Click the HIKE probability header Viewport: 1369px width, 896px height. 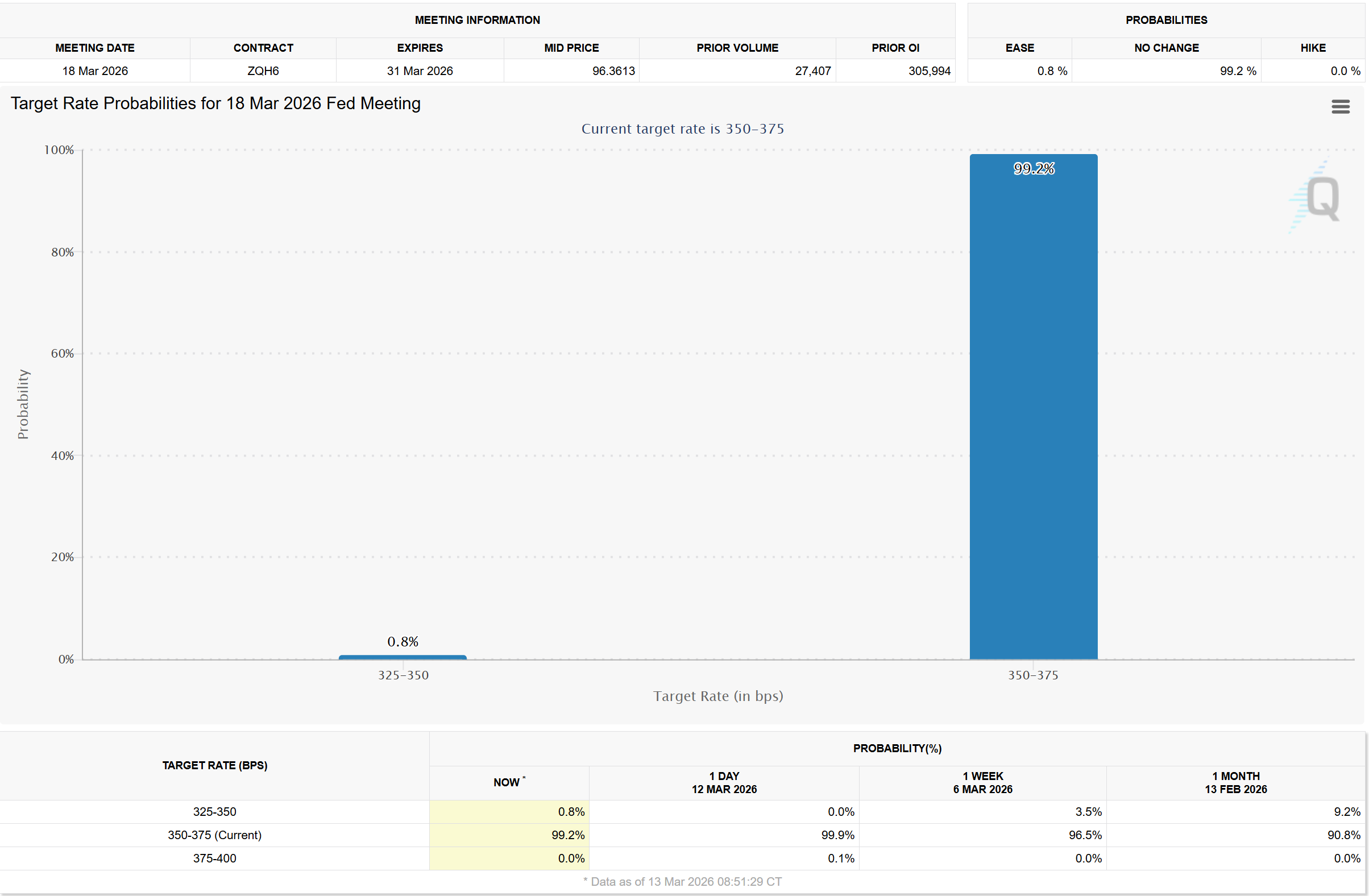click(x=1313, y=48)
